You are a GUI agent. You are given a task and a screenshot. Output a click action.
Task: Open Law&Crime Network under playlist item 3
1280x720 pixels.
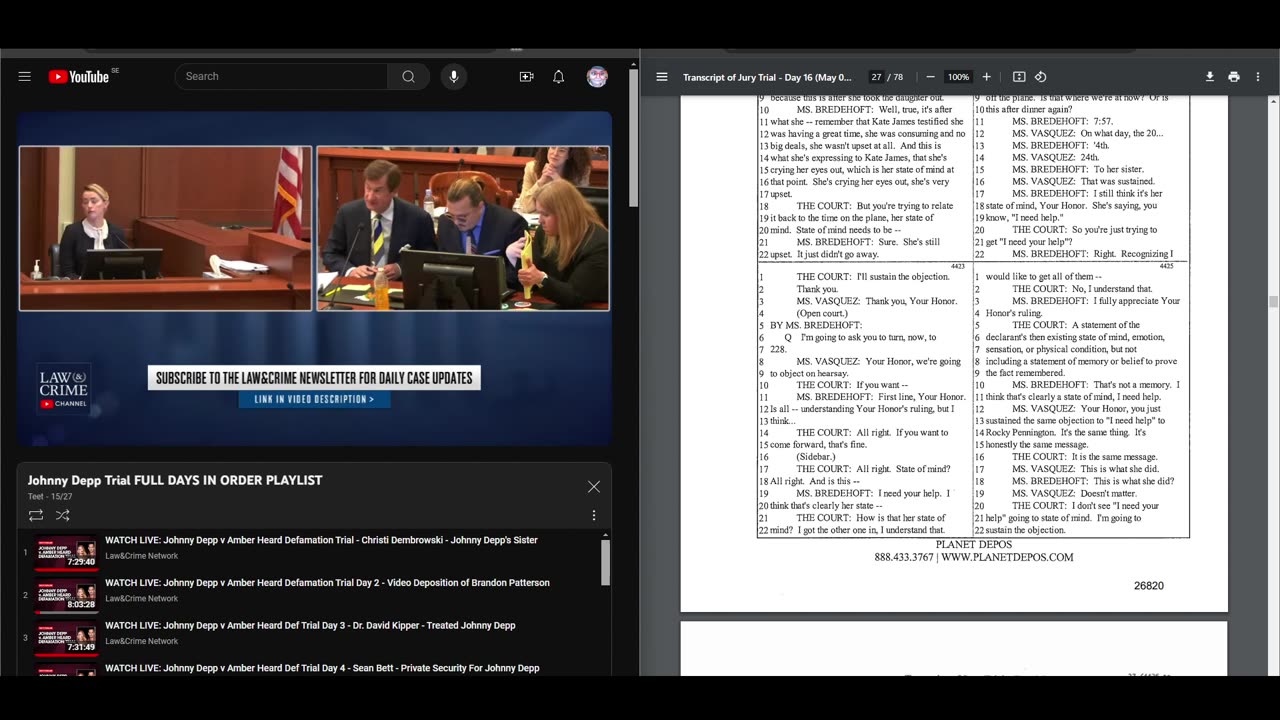click(x=142, y=642)
